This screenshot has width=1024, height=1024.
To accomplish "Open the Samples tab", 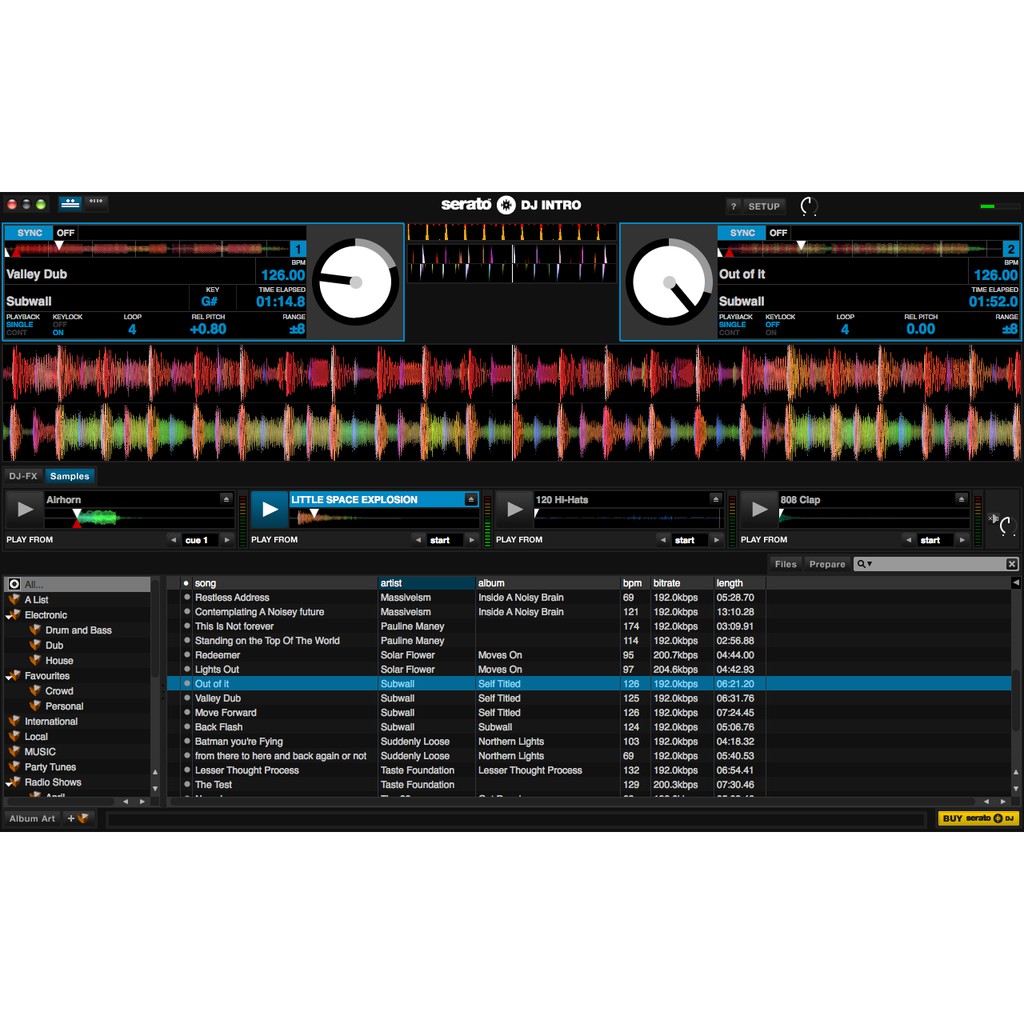I will [x=69, y=476].
